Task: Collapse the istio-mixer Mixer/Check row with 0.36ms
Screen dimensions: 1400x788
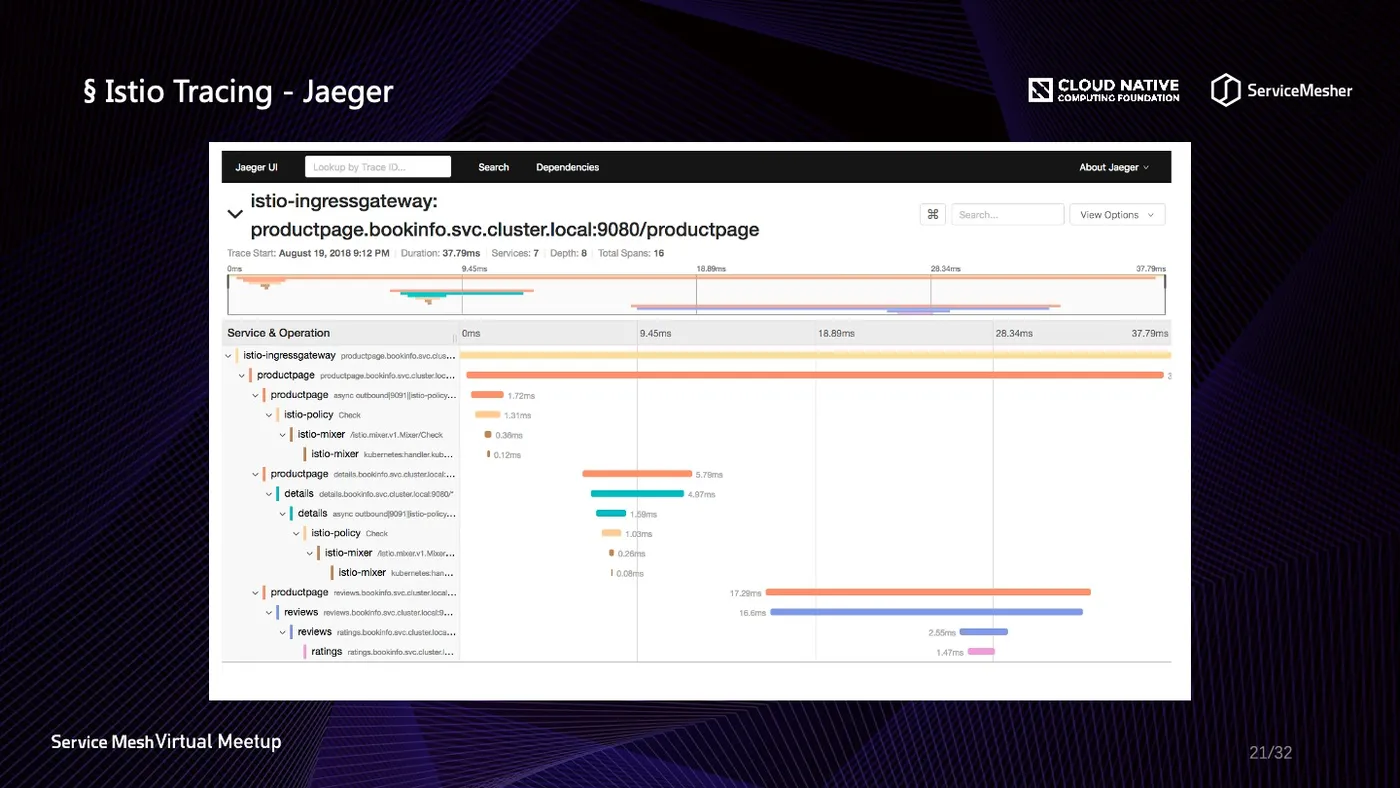Action: pyautogui.click(x=282, y=435)
